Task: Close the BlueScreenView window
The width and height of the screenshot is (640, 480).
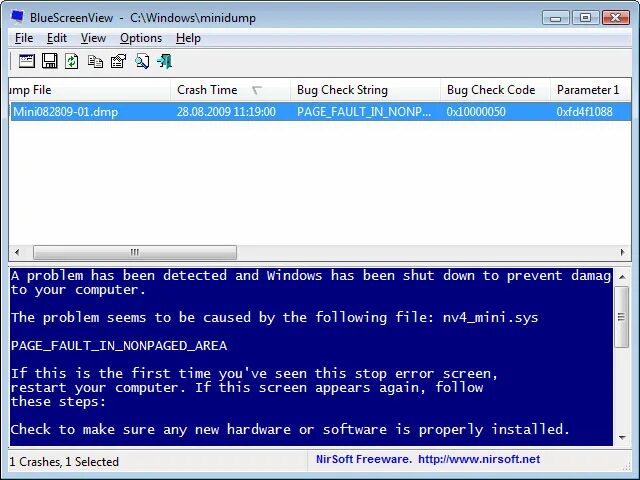Action: point(616,18)
